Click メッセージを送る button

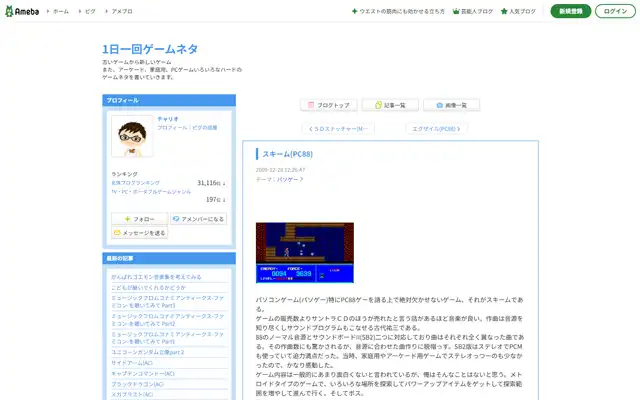[x=139, y=233]
